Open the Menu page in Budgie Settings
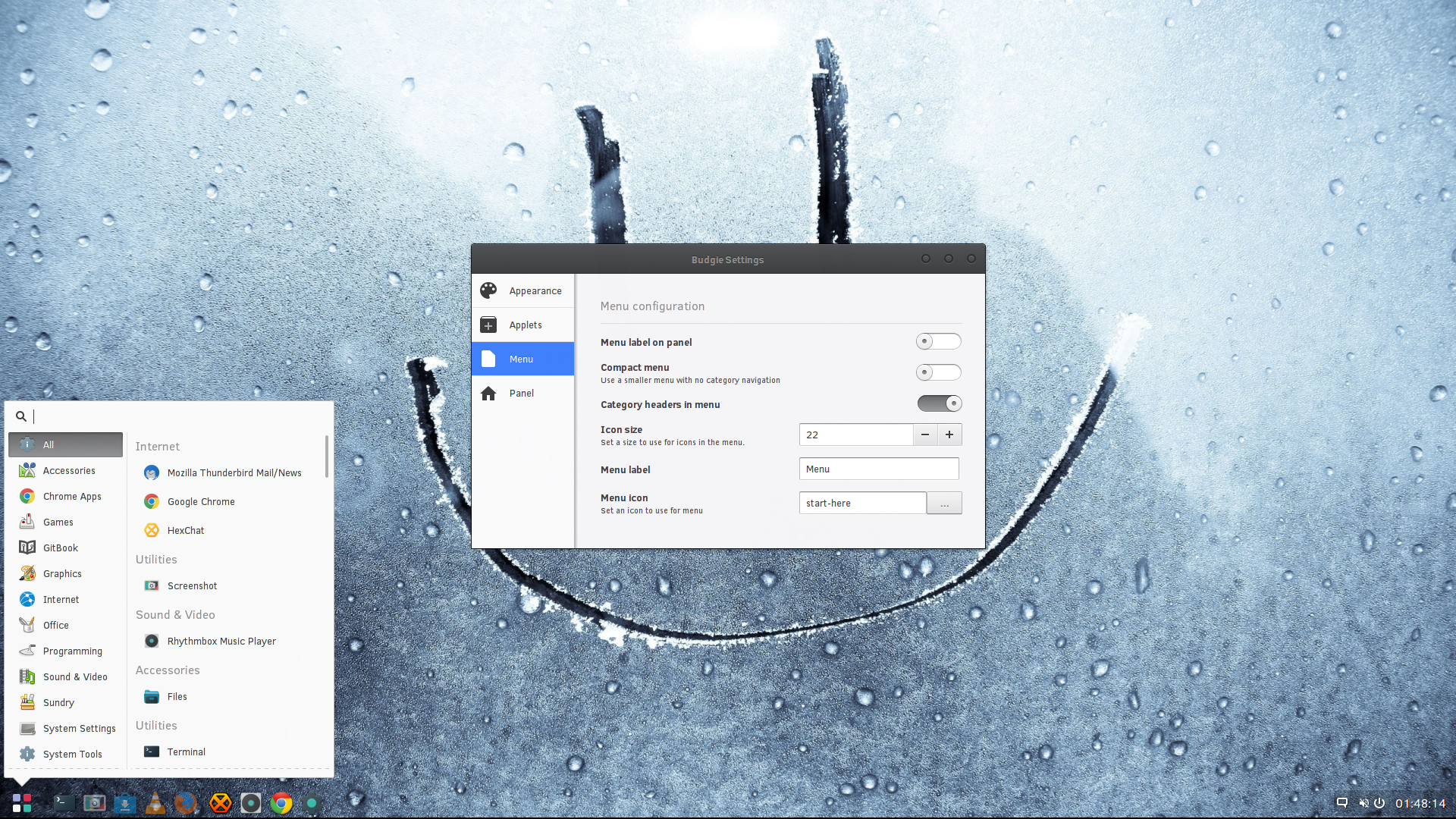 [522, 359]
